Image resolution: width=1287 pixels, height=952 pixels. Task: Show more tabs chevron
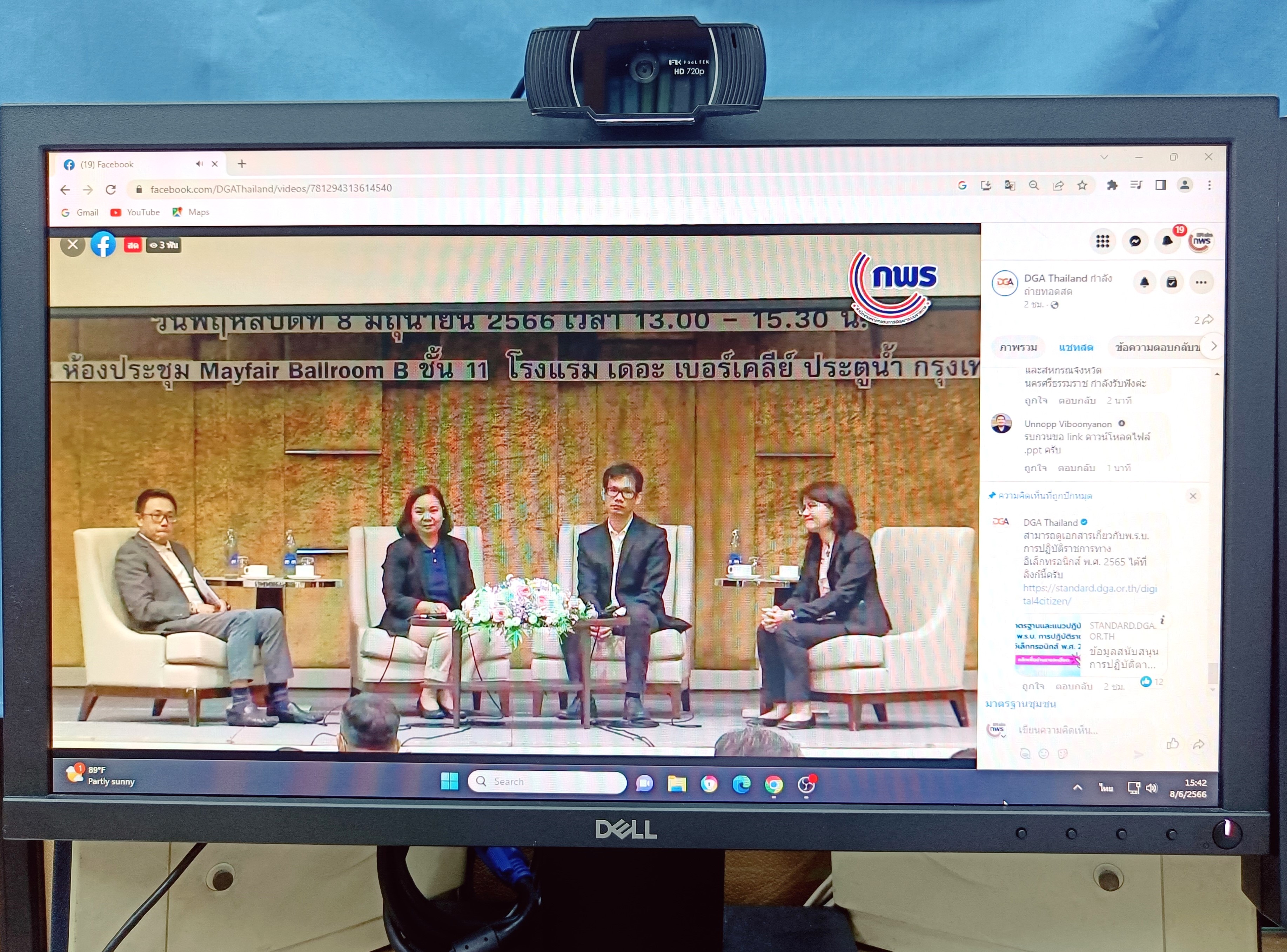pos(1214,346)
